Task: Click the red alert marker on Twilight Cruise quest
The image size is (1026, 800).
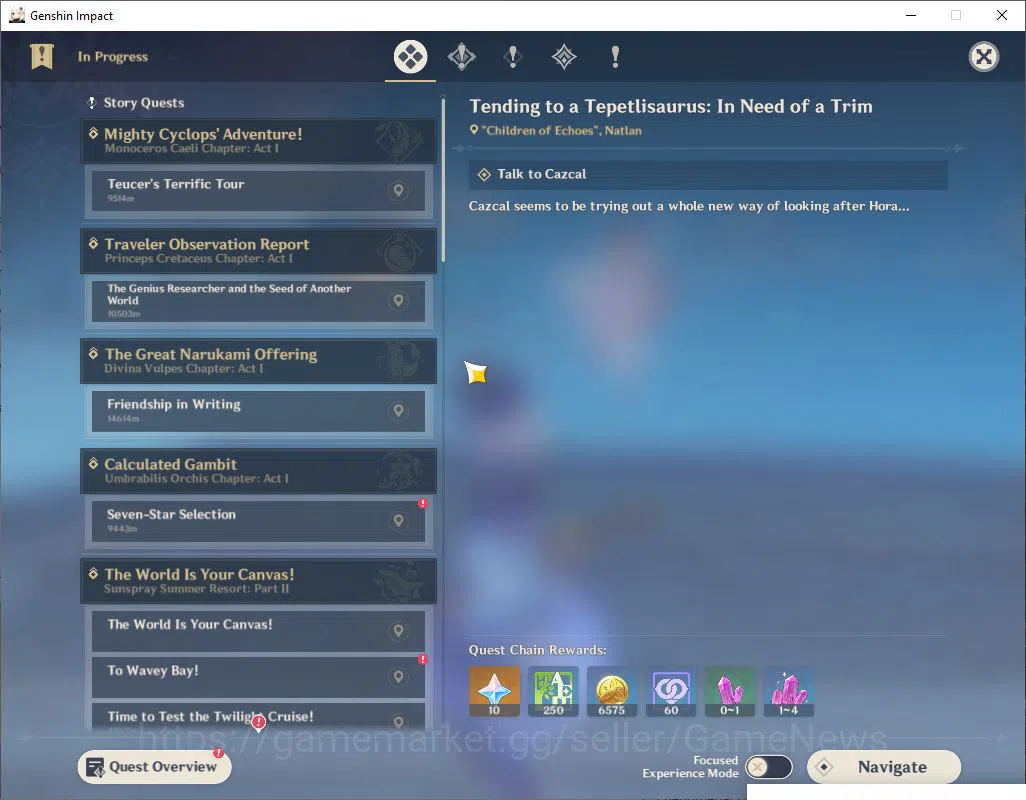Action: (x=258, y=723)
